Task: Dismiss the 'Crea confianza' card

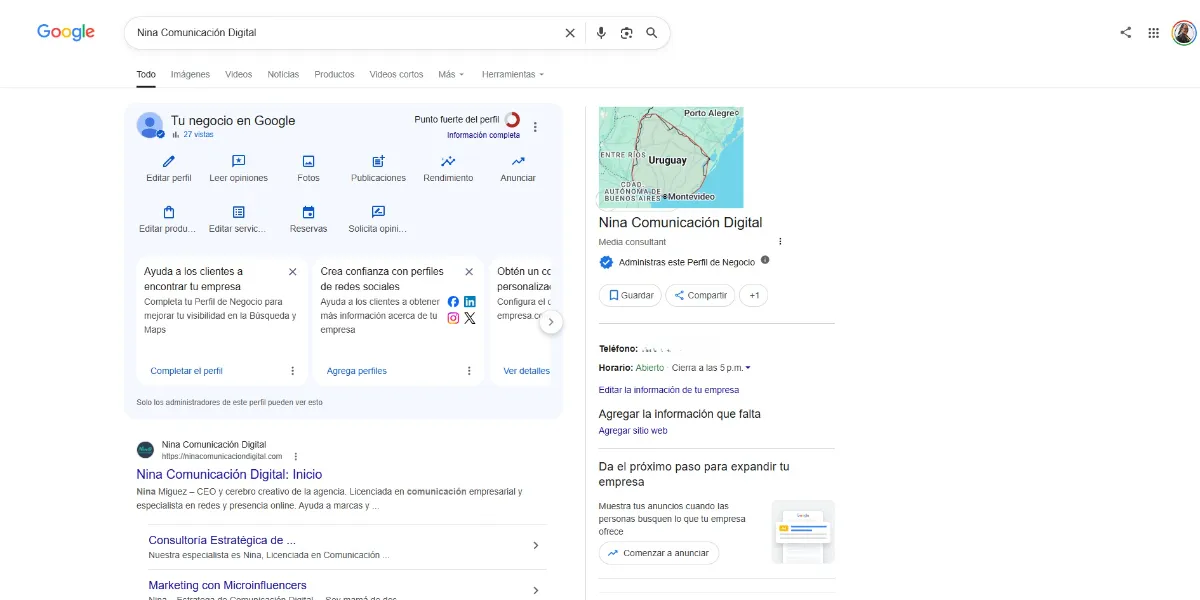Action: pyautogui.click(x=469, y=271)
